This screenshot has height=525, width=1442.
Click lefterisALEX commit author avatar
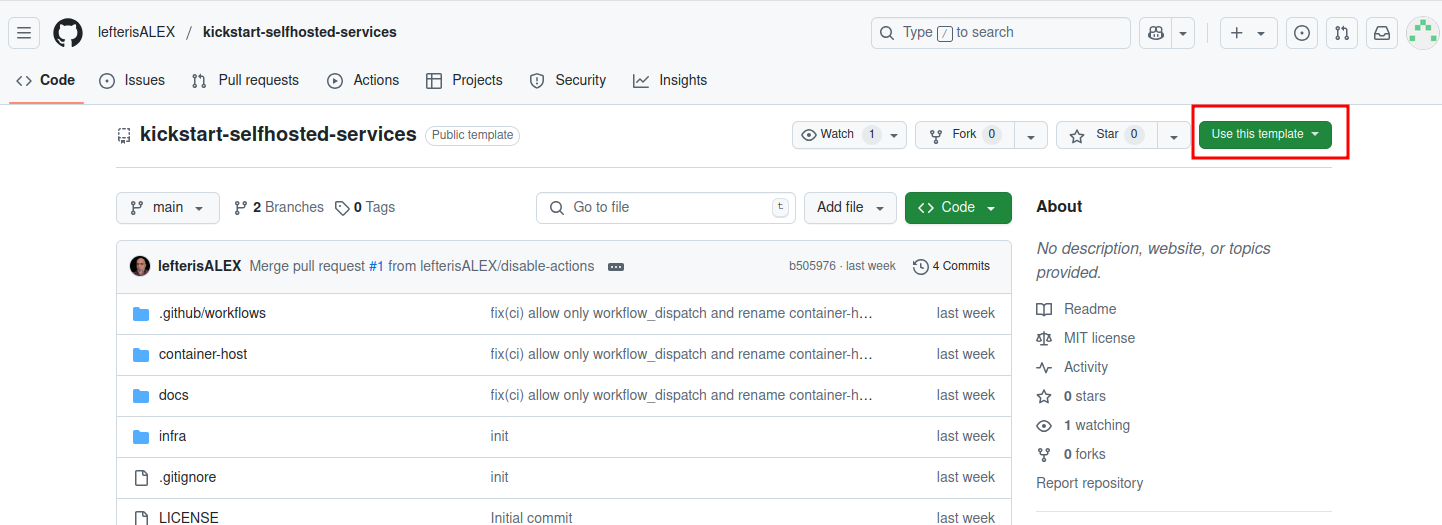click(x=140, y=266)
